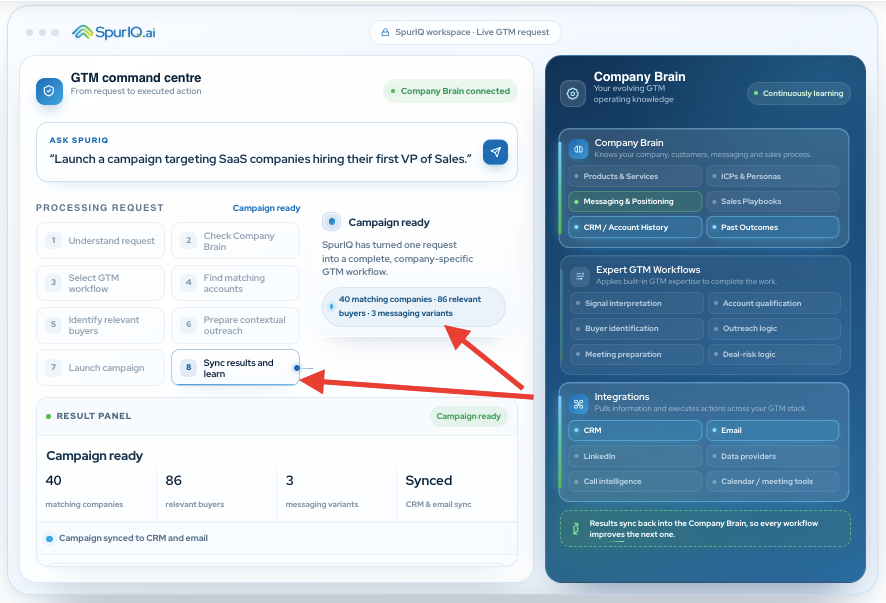The image size is (886, 603).
Task: Toggle the CRM / Account History chip
Action: point(635,227)
